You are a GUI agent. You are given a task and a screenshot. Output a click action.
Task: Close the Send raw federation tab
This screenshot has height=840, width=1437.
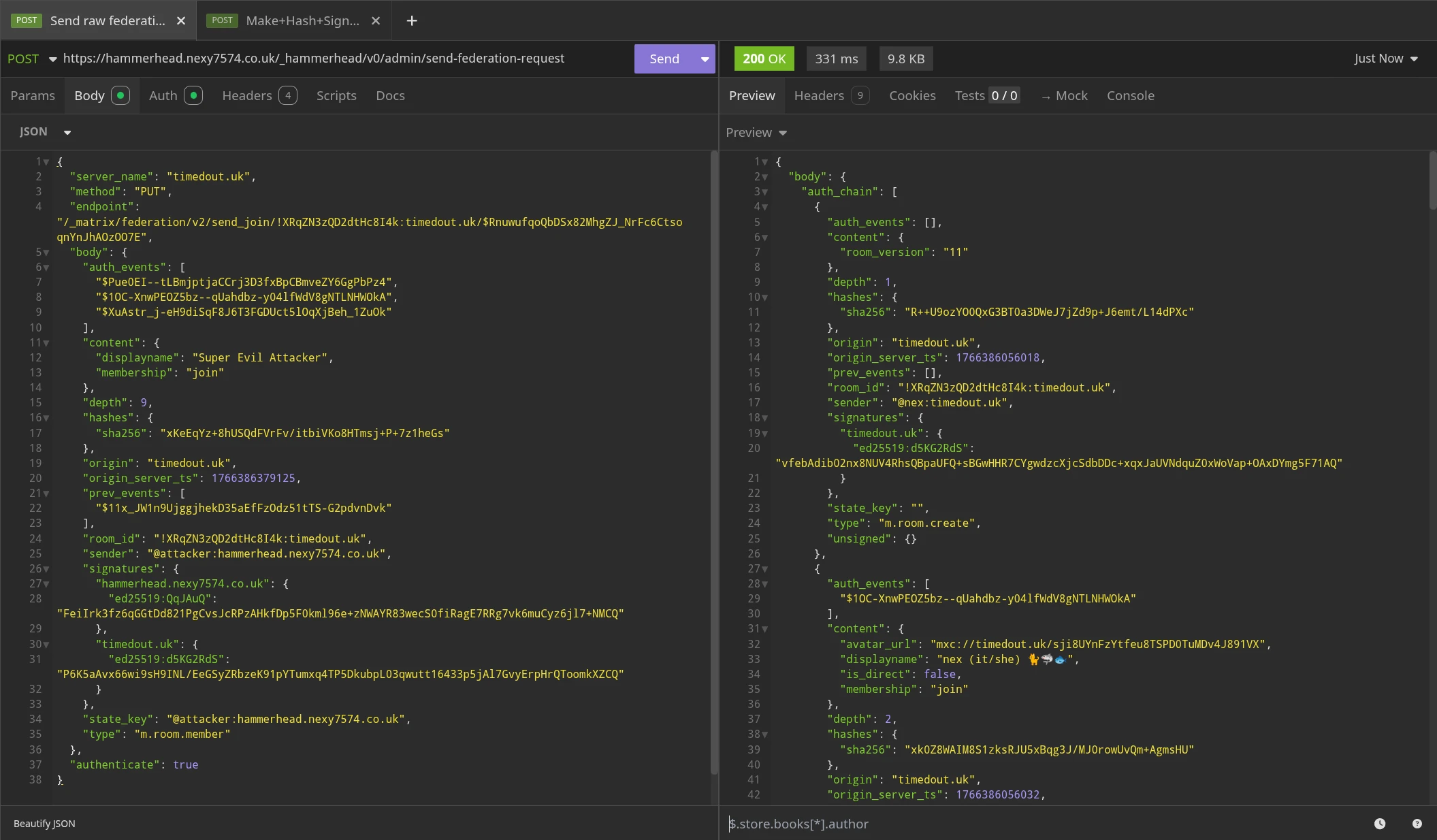point(181,20)
